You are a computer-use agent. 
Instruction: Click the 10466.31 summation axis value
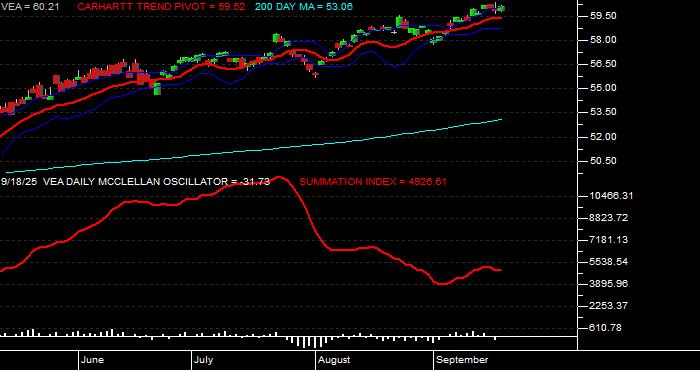pyautogui.click(x=611, y=196)
